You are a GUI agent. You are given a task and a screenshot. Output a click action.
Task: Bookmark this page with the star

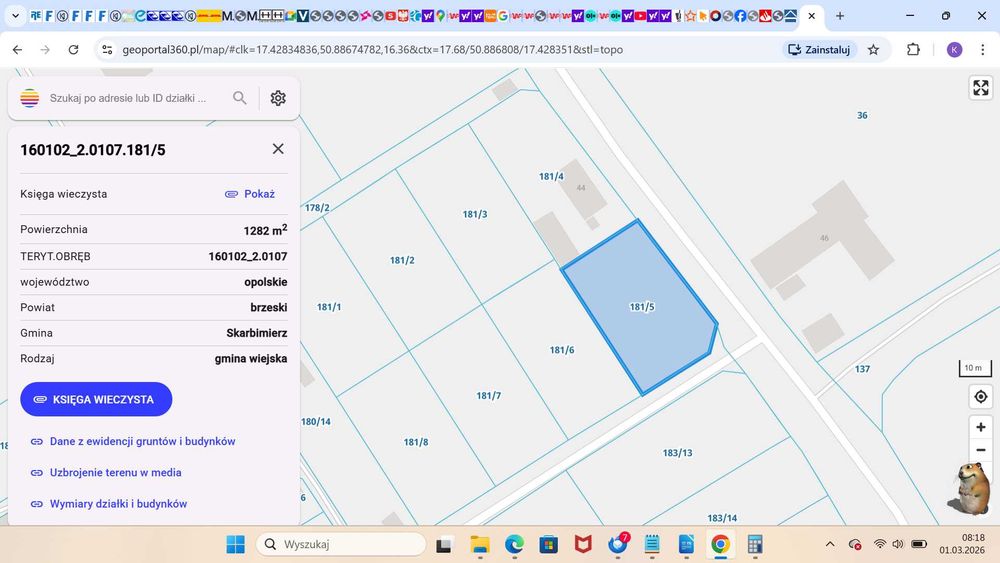click(x=874, y=50)
